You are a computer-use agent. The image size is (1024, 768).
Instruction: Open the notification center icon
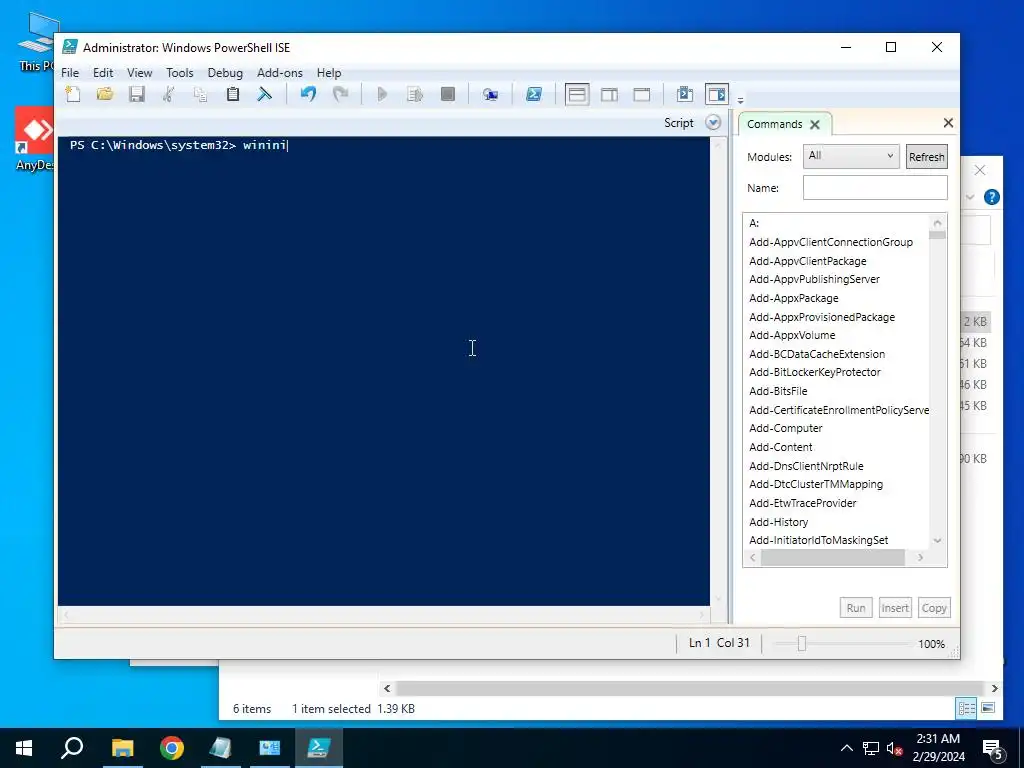(993, 748)
